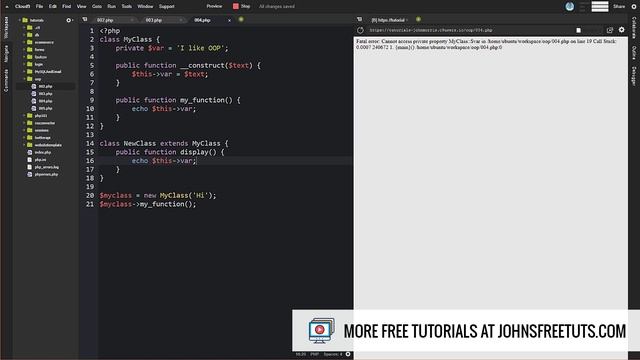Click the Spaces: 4 indentation setting
Viewport: 640px width, 360px height.
[333, 354]
